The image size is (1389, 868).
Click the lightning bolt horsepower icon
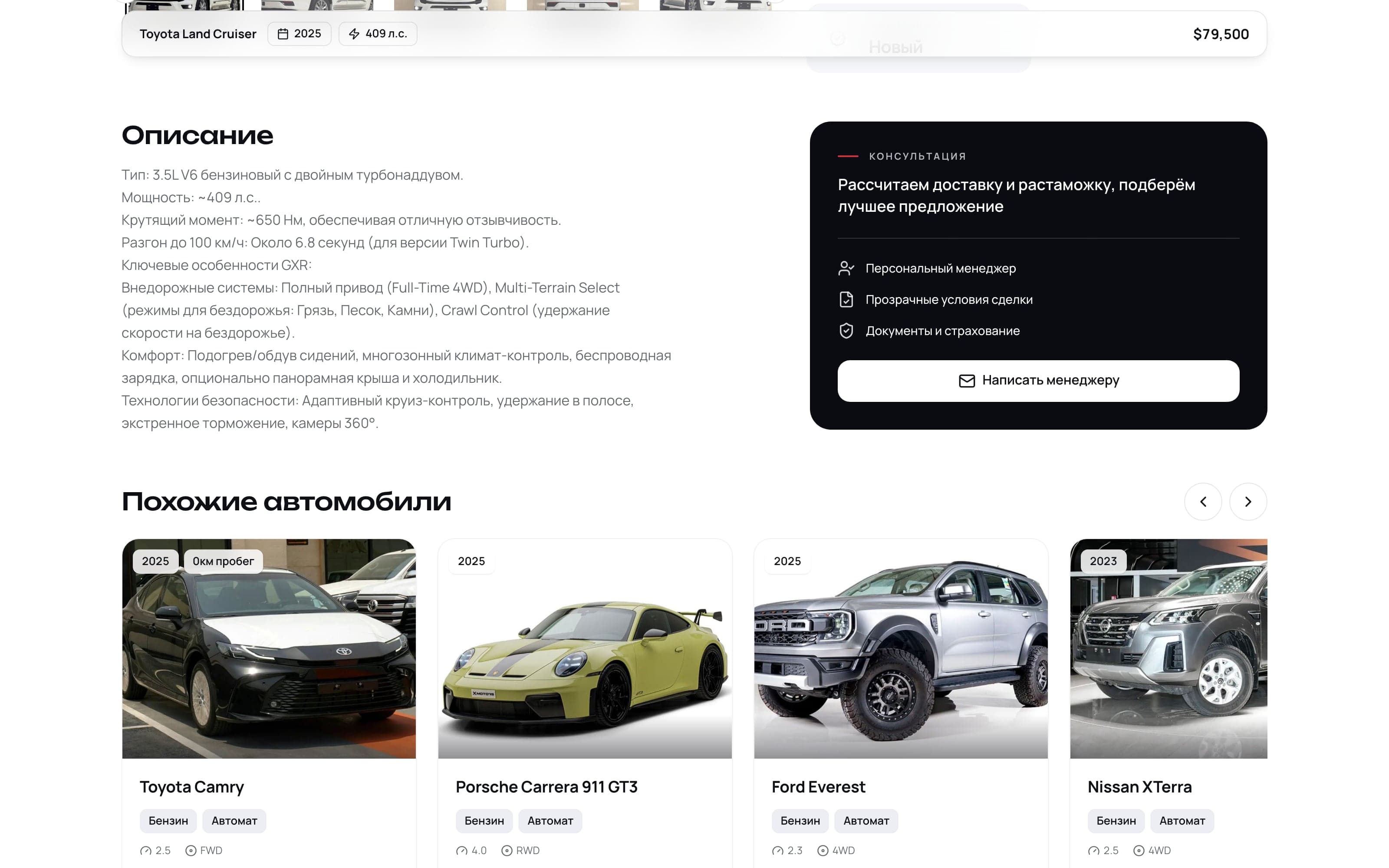[x=354, y=34]
